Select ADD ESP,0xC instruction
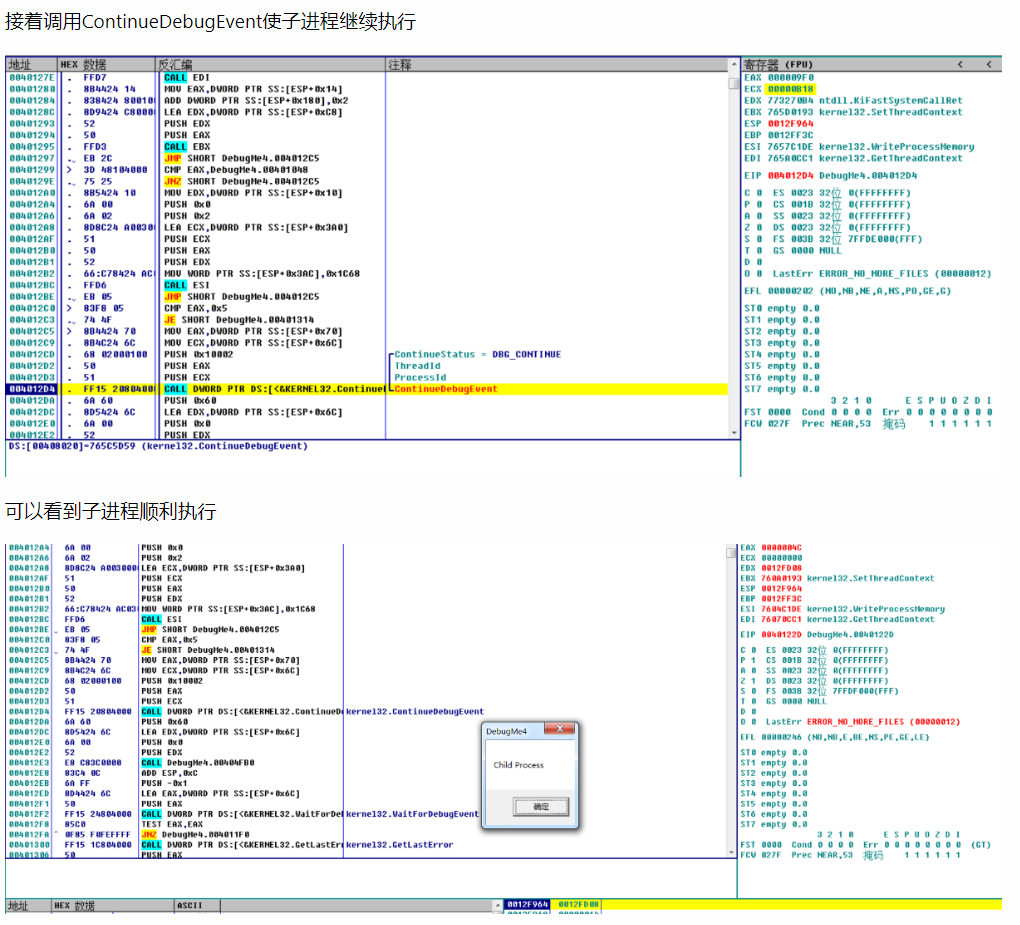The height and width of the screenshot is (925, 1020). [x=169, y=773]
